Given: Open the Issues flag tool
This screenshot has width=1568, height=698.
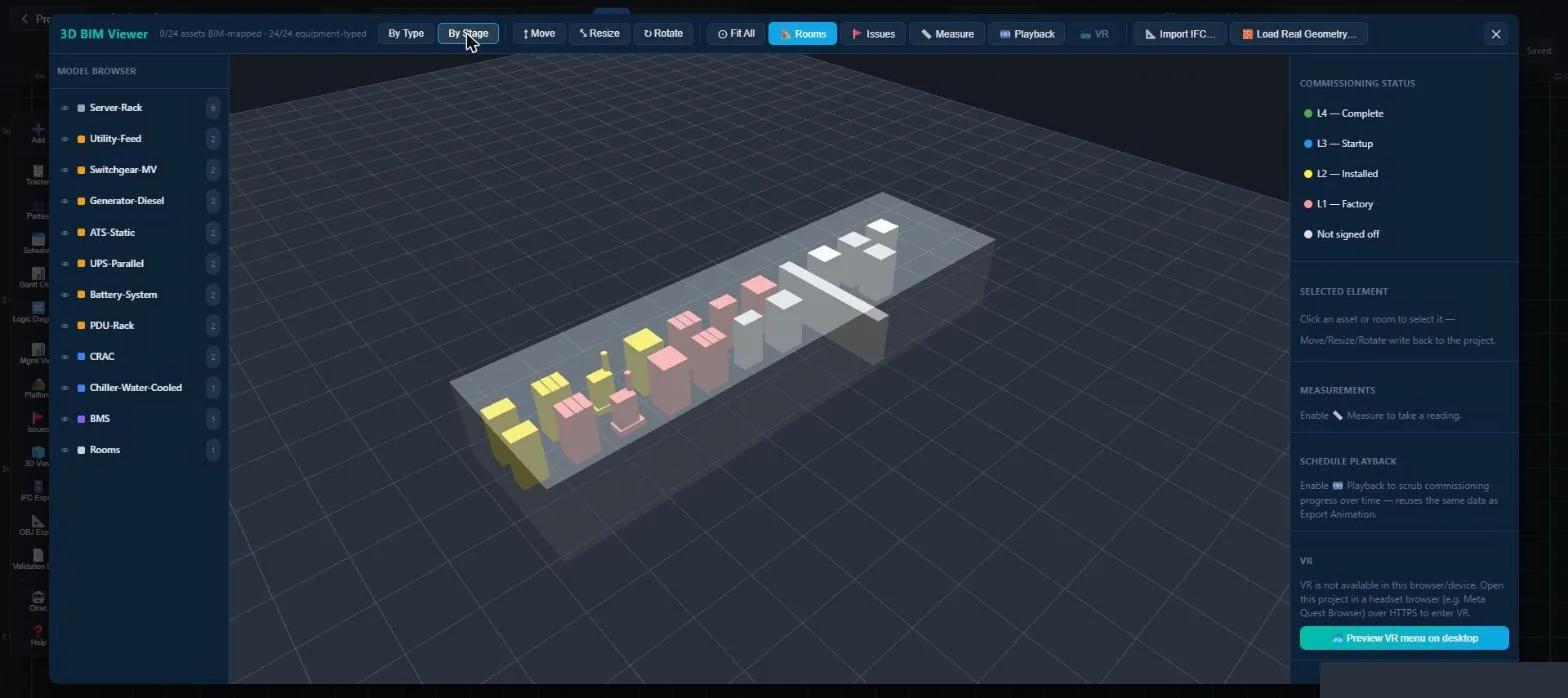Looking at the screenshot, I should [x=873, y=34].
